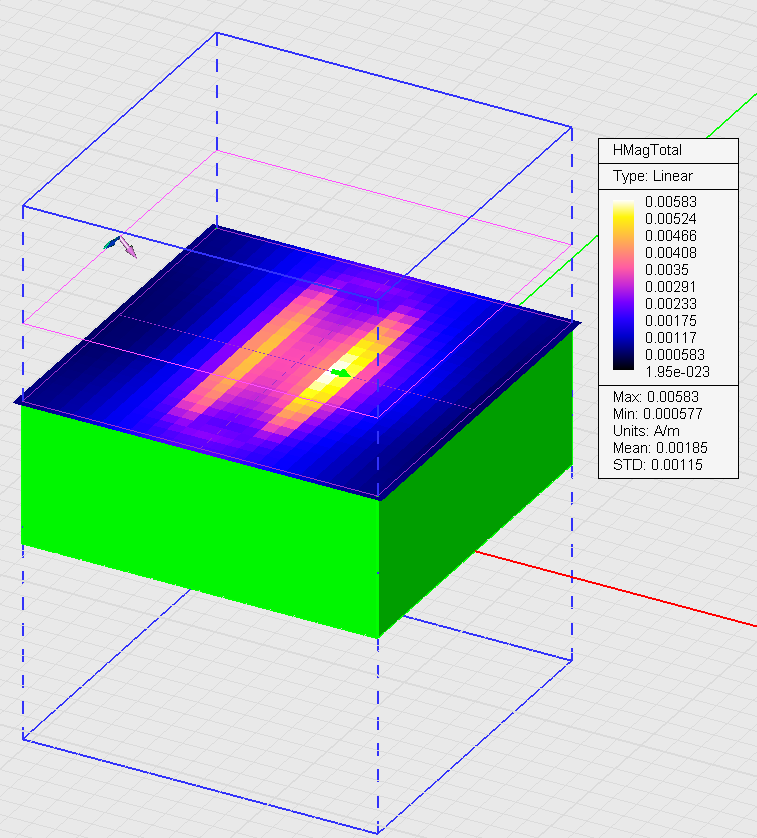Click the teal and pink arrow marker
This screenshot has width=757, height=838.
pyautogui.click(x=121, y=245)
